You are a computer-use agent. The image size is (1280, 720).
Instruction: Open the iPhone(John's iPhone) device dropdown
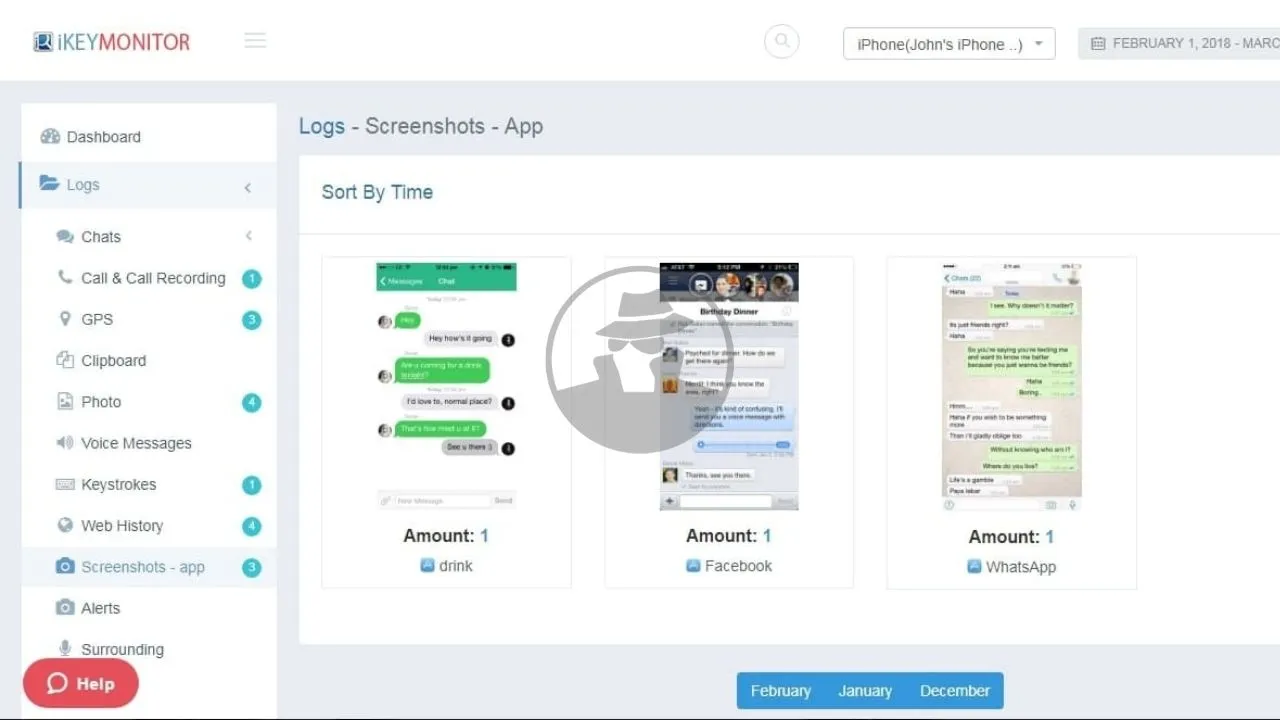949,44
